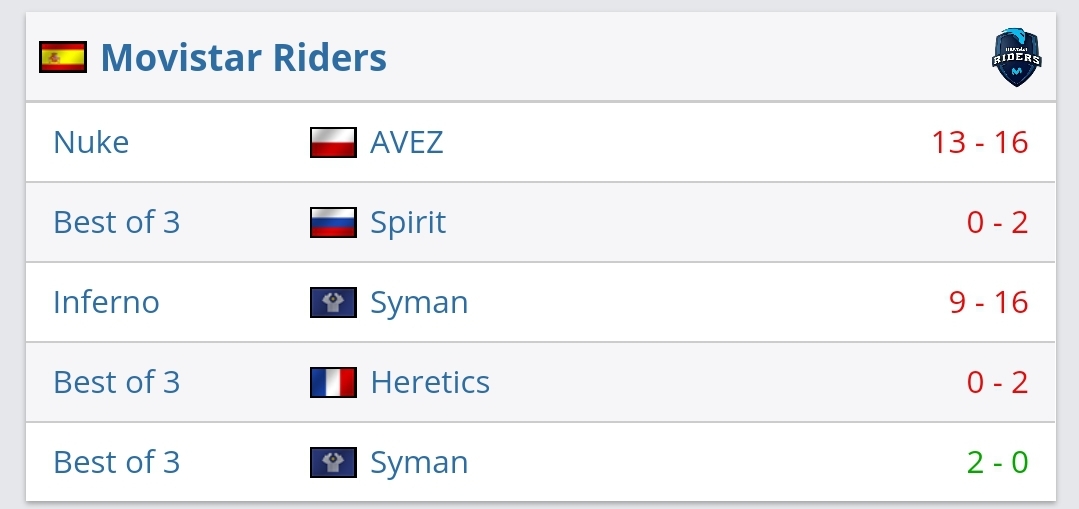Screen dimensions: 1079x509
Task: View the 2 - 0 win against Syman
Action: point(997,462)
